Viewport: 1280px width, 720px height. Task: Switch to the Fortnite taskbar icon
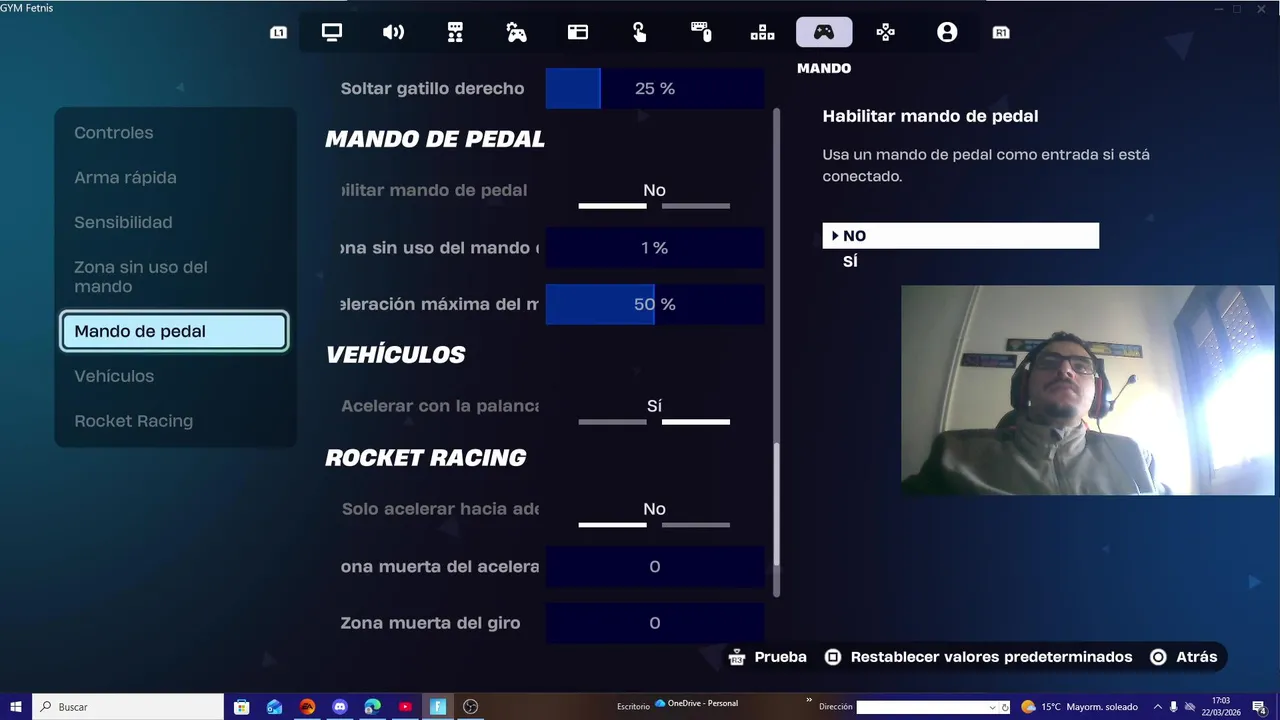click(x=438, y=706)
